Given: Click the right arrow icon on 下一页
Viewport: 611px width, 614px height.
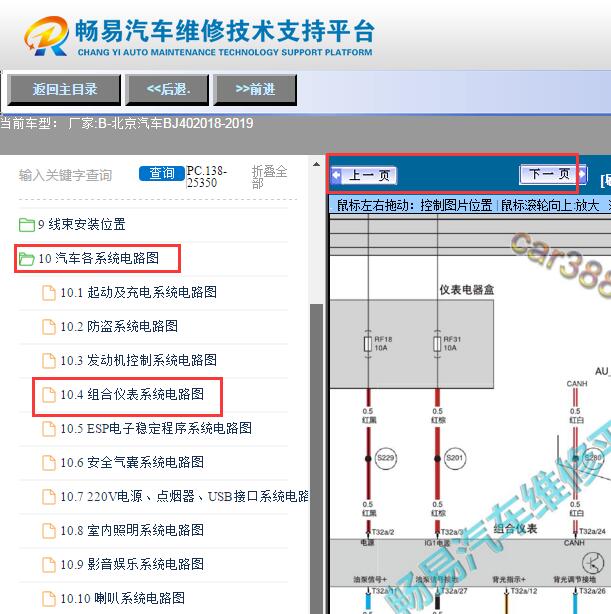Looking at the screenshot, I should (582, 174).
